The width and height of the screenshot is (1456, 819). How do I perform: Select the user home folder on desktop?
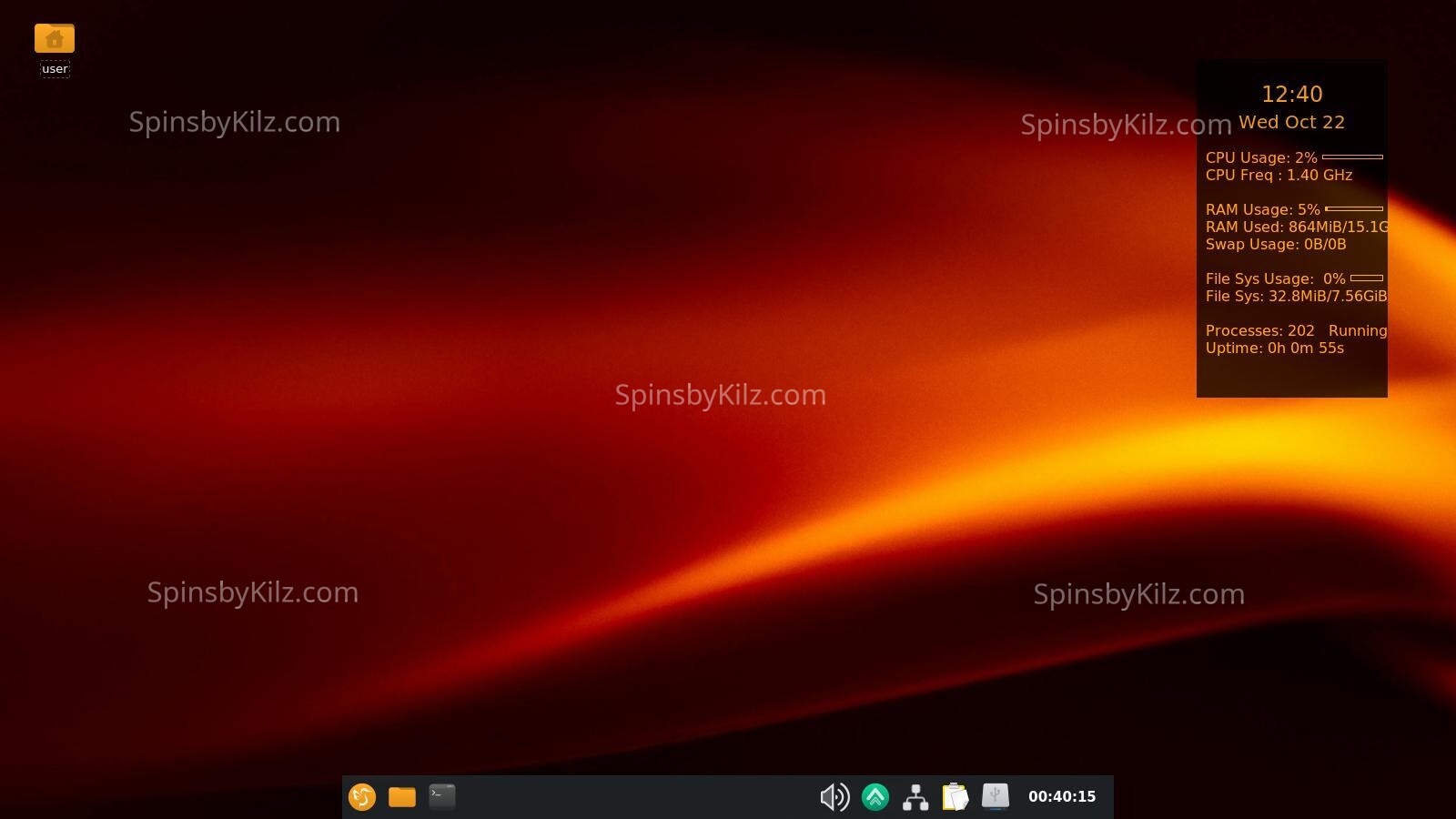click(x=55, y=39)
